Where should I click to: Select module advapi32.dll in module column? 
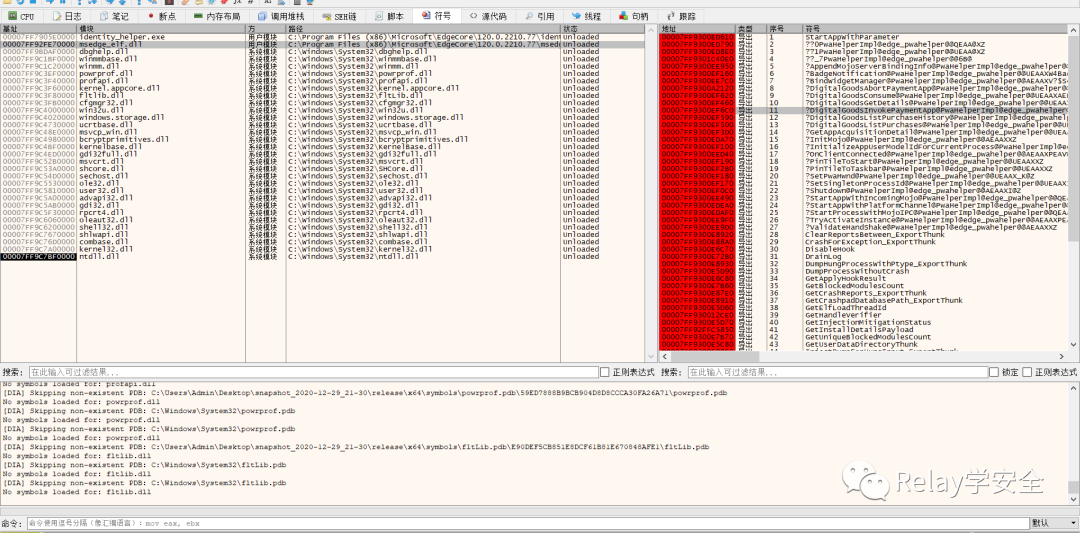(106, 198)
